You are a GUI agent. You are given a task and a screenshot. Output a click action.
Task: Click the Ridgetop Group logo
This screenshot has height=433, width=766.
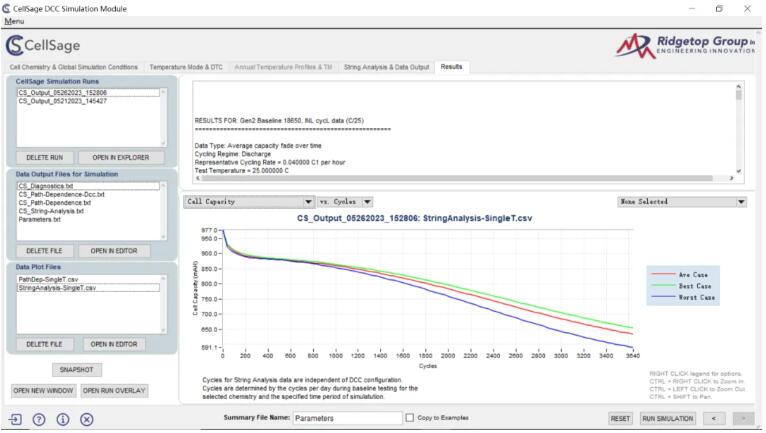[685, 46]
